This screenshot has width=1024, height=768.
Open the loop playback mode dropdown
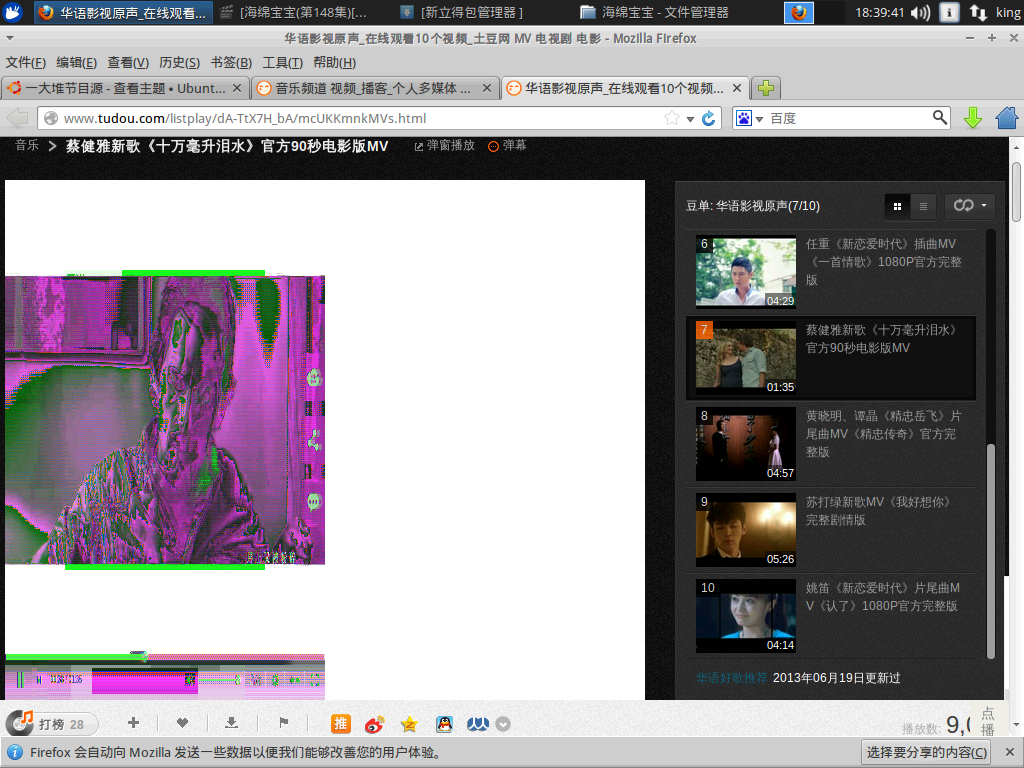point(970,206)
